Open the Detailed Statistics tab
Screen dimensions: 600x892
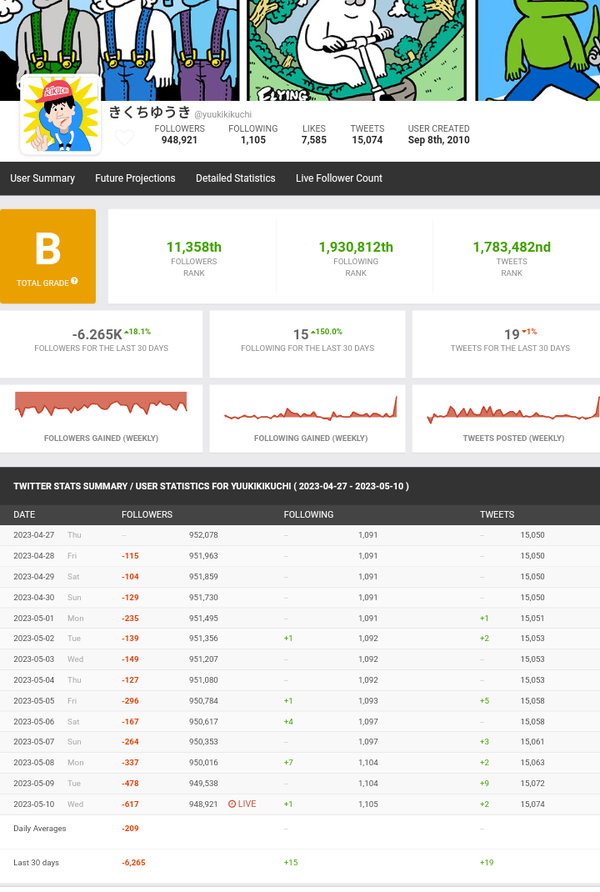(x=235, y=178)
